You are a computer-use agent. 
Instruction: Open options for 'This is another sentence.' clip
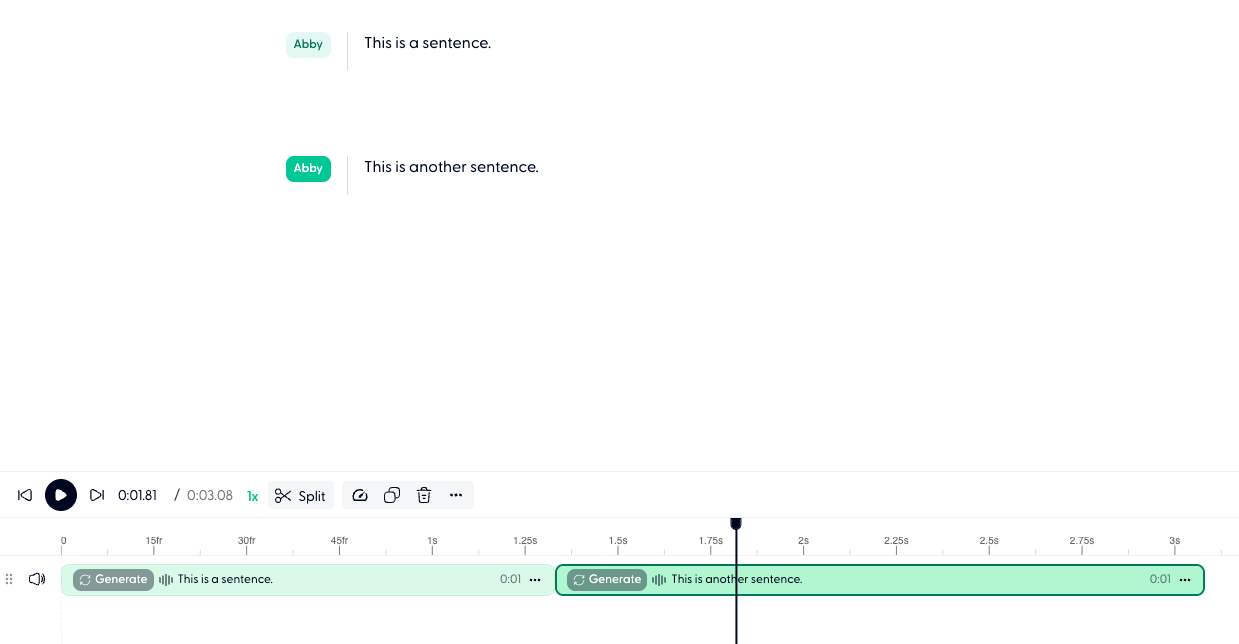point(1185,579)
